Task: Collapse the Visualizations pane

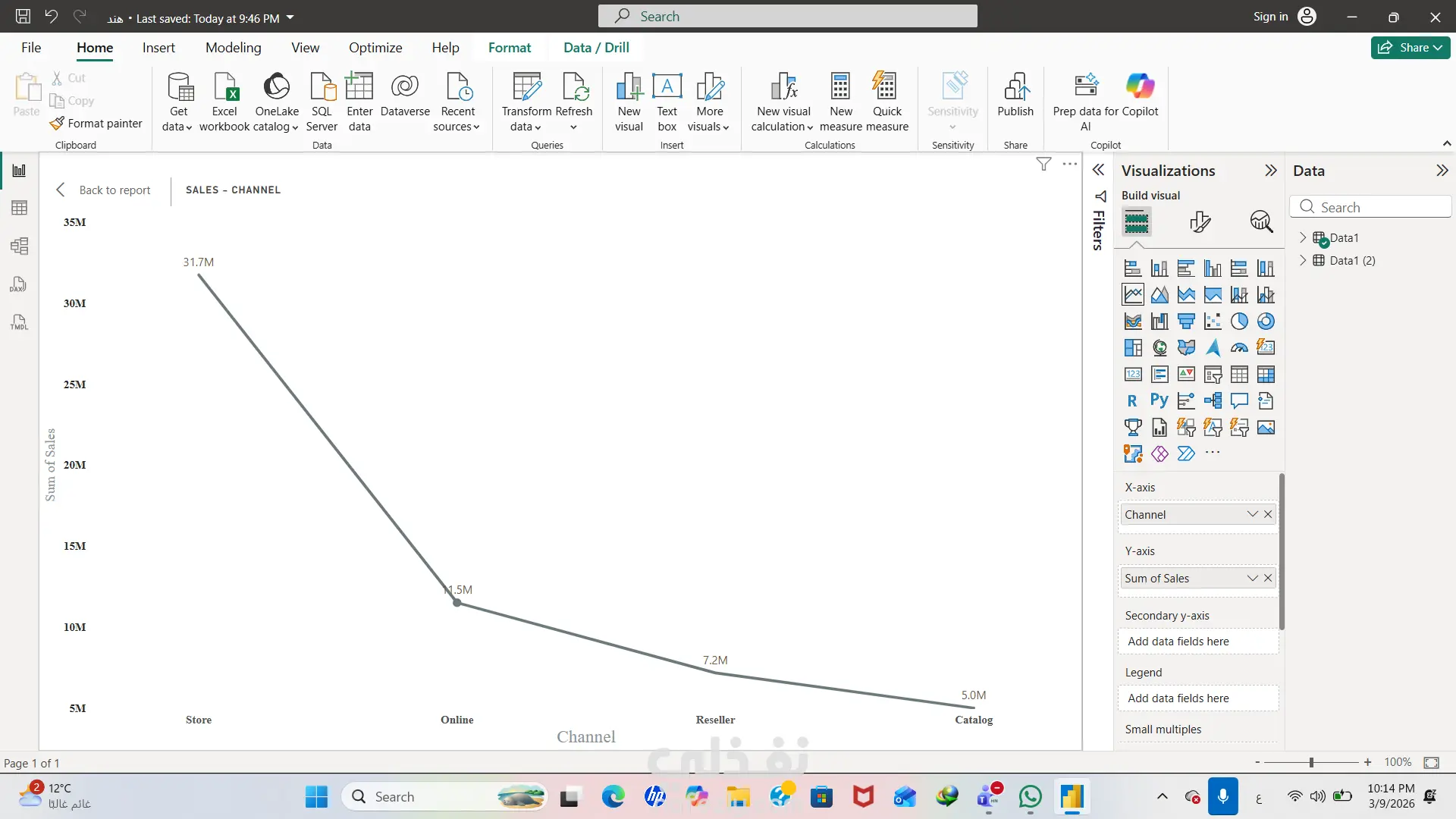Action: click(1271, 171)
